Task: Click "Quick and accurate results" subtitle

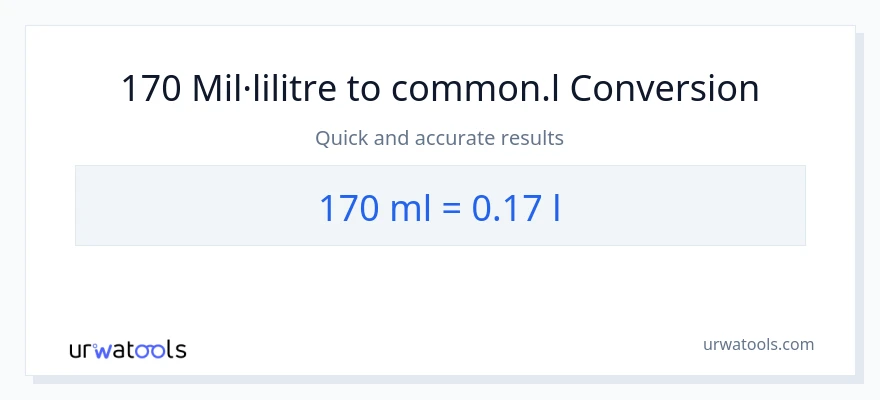Action: coord(440,138)
